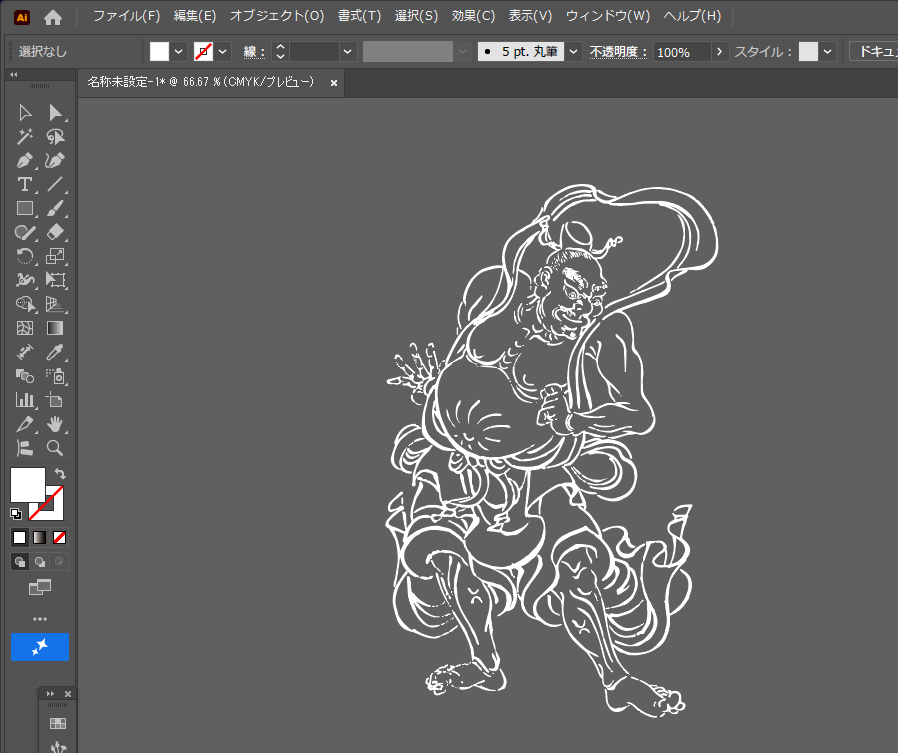This screenshot has width=898, height=753.
Task: Open the オブジェクト(O) menu
Action: coord(277,16)
